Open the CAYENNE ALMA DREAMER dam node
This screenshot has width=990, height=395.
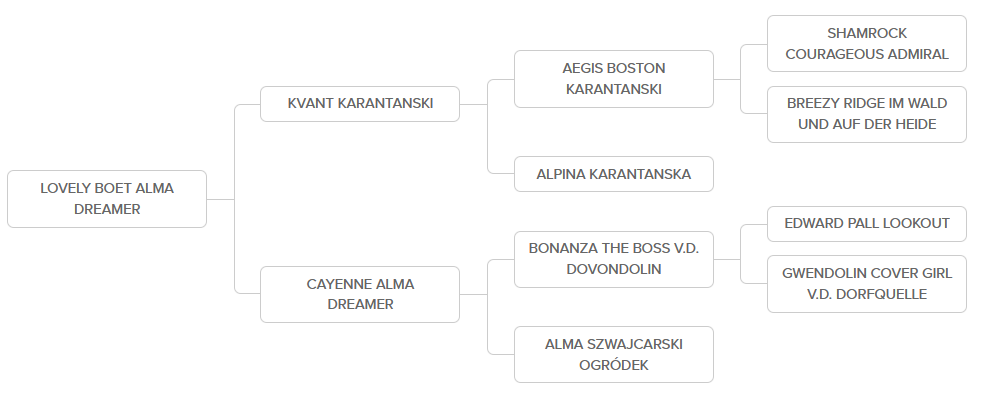tap(360, 294)
